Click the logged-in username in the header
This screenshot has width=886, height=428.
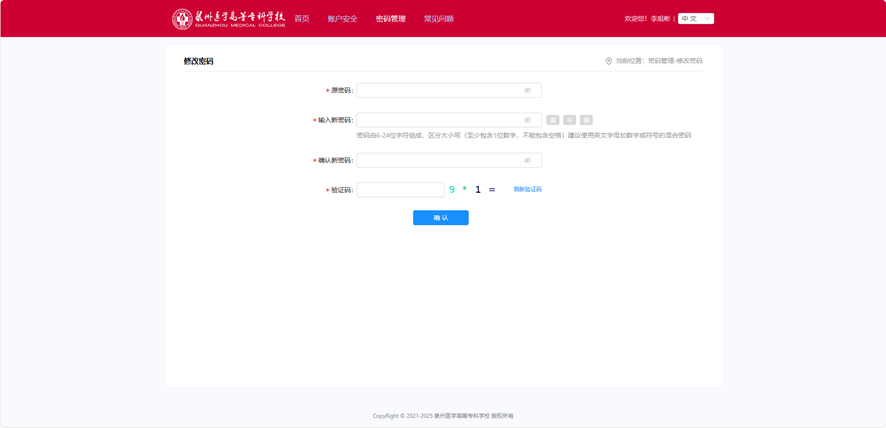point(661,18)
